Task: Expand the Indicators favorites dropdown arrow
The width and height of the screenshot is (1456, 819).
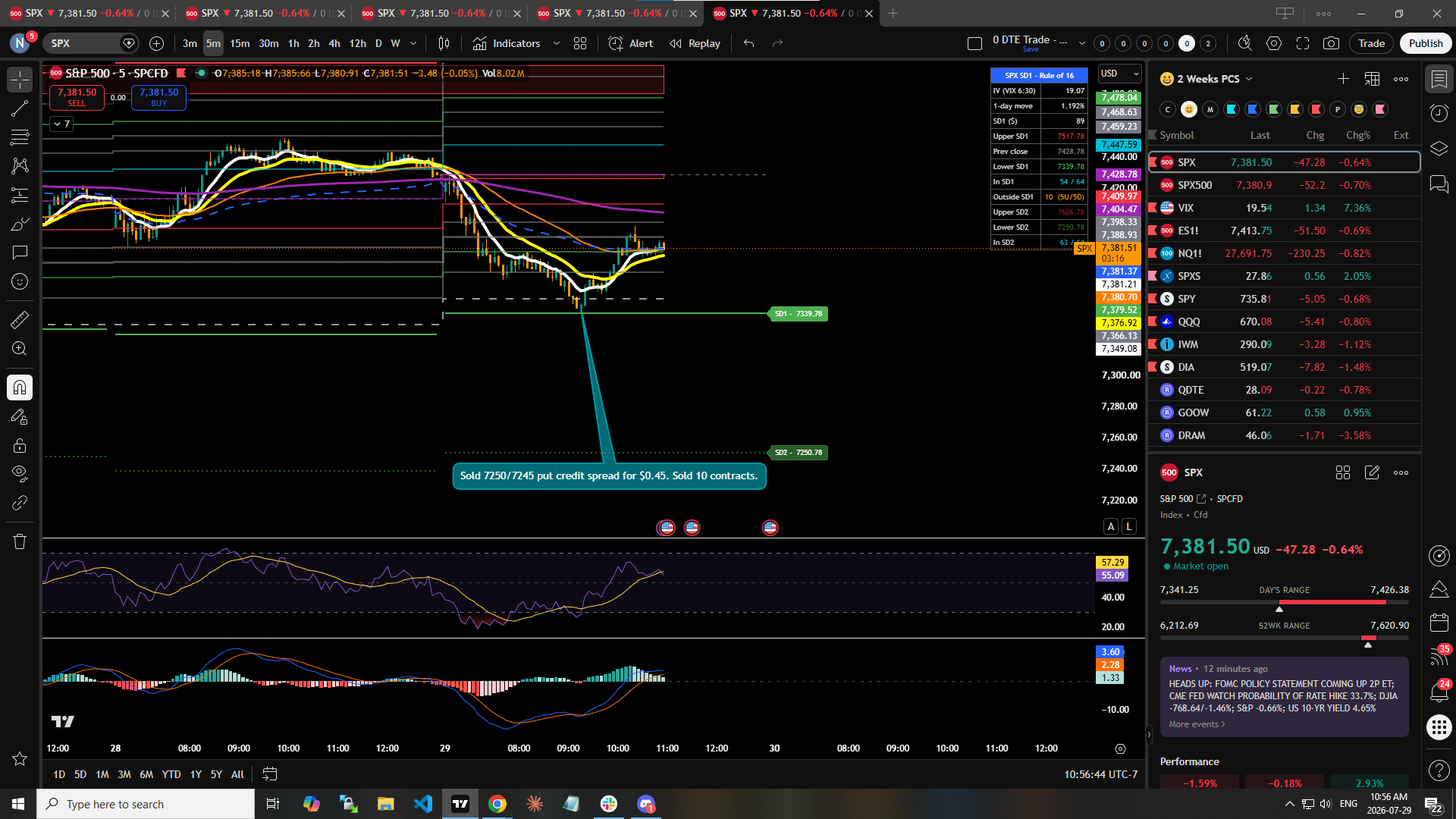Action: [557, 43]
